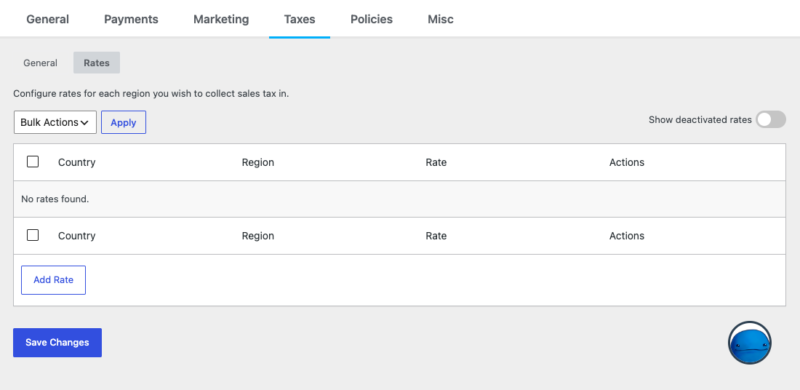Click the Save Changes button
This screenshot has width=800, height=390.
click(57, 343)
